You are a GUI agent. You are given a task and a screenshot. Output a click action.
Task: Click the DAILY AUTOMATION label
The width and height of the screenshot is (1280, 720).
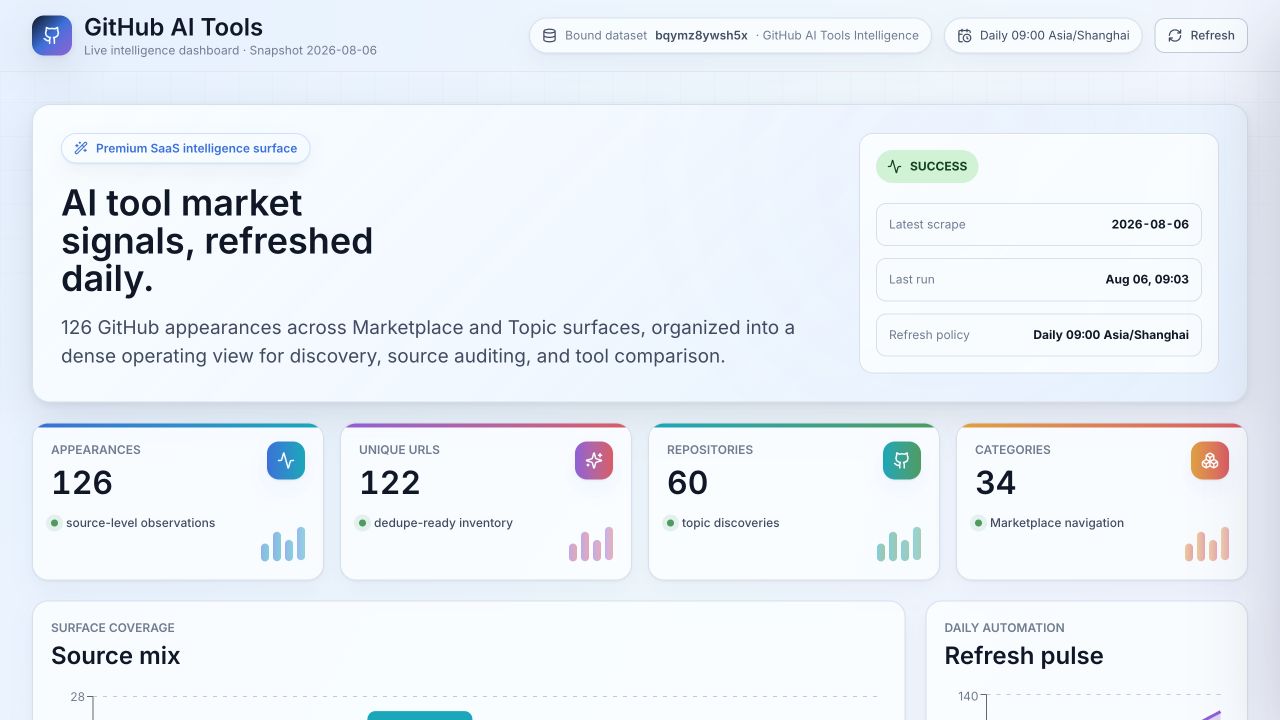[x=1004, y=628]
